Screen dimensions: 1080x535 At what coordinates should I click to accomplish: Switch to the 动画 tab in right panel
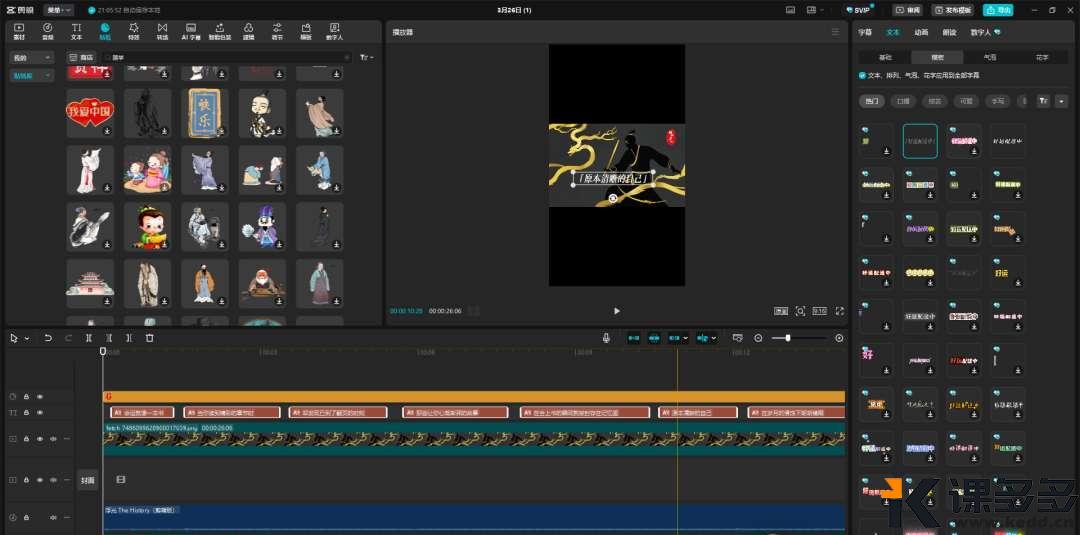[921, 32]
